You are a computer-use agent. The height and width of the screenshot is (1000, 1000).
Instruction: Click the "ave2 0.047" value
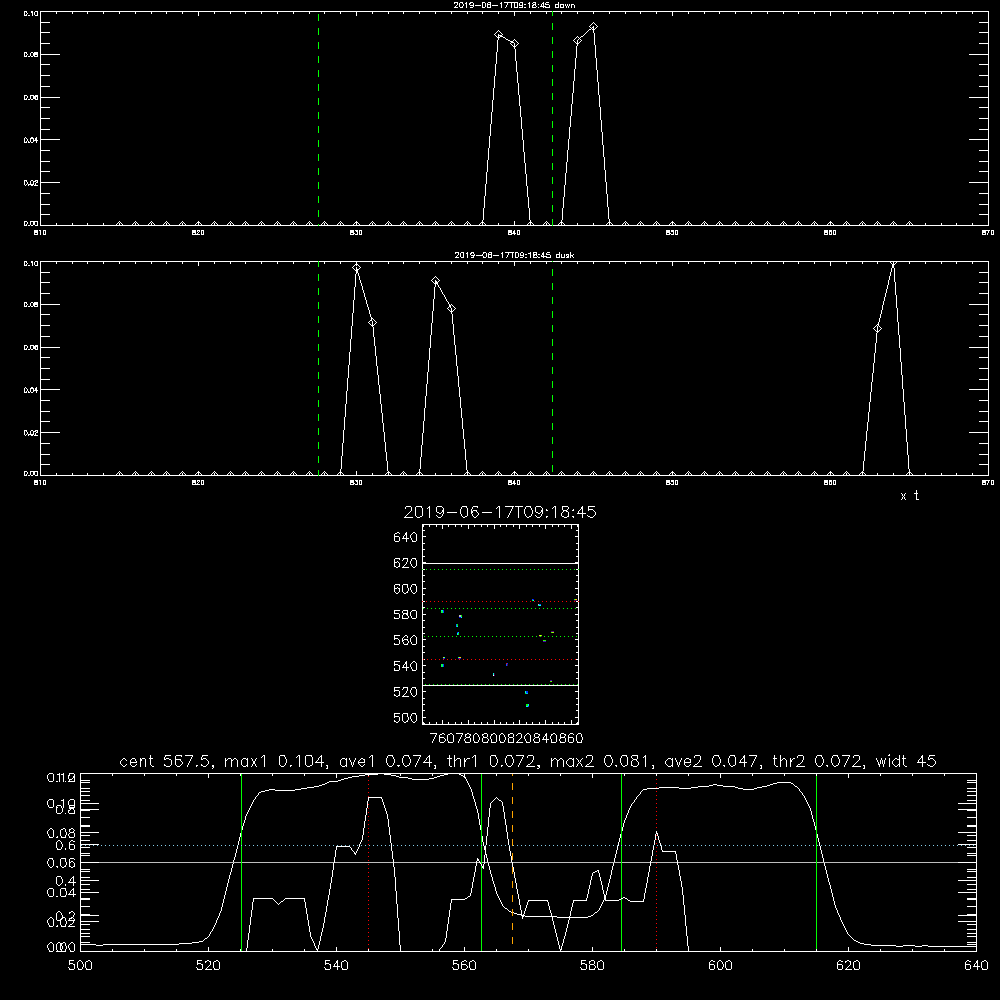tap(712, 761)
